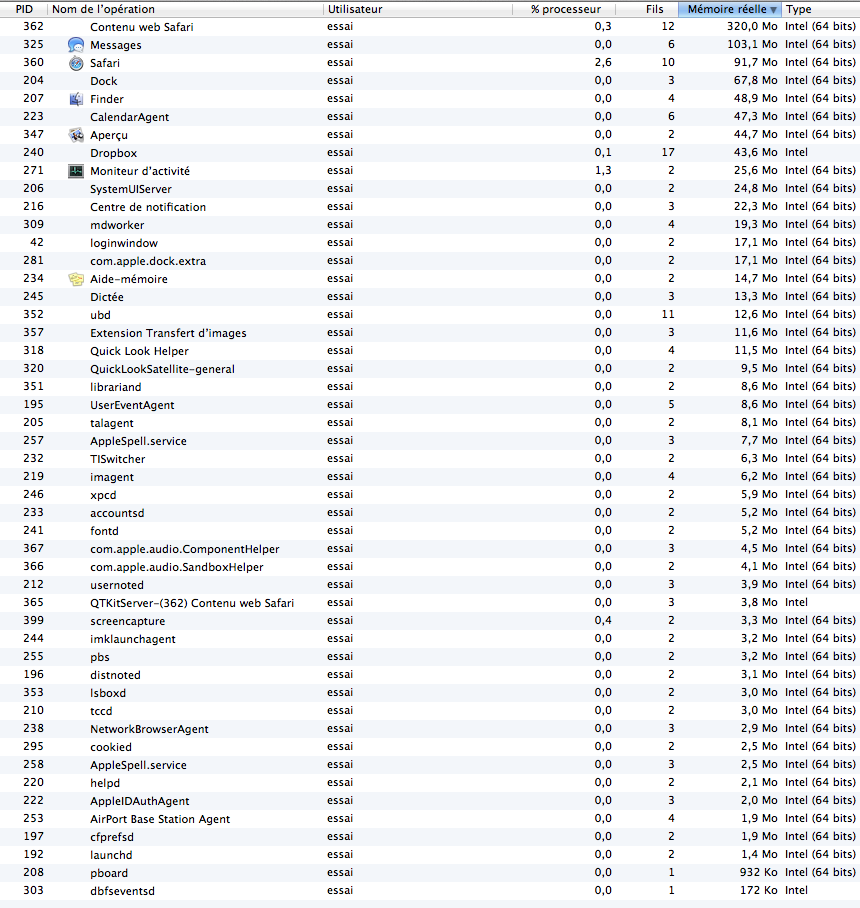
Task: Select the helpd process
Action: coord(430,782)
